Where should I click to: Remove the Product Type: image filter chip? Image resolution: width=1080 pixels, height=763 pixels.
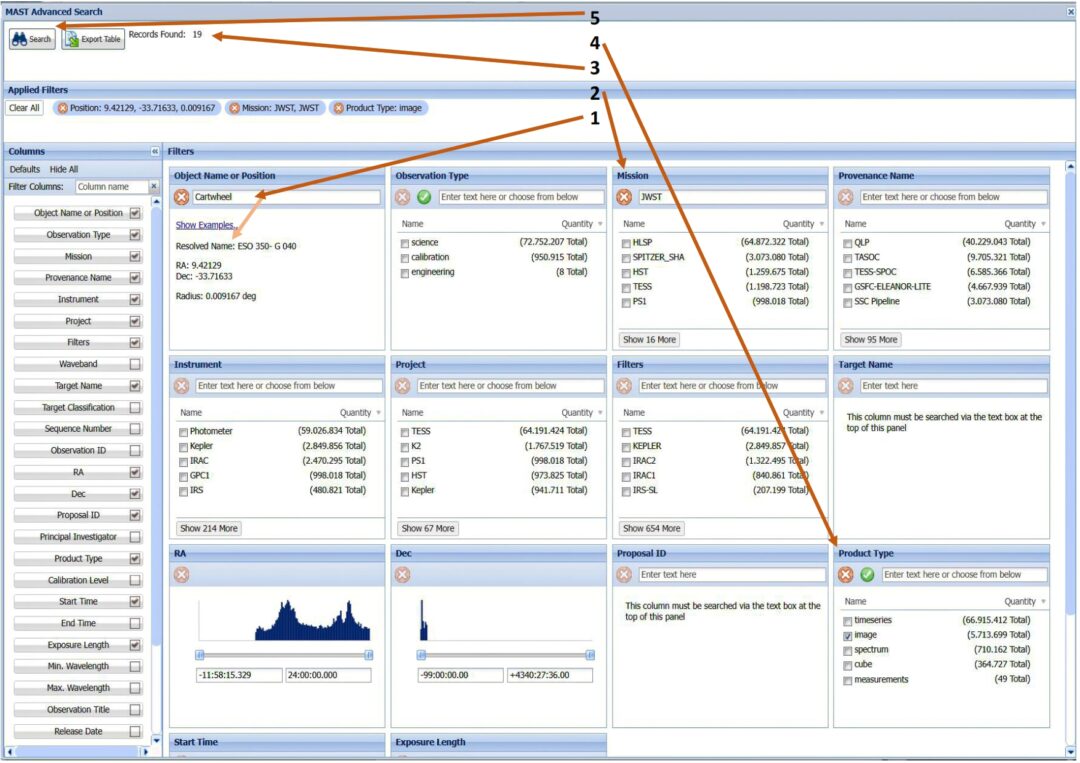click(338, 108)
